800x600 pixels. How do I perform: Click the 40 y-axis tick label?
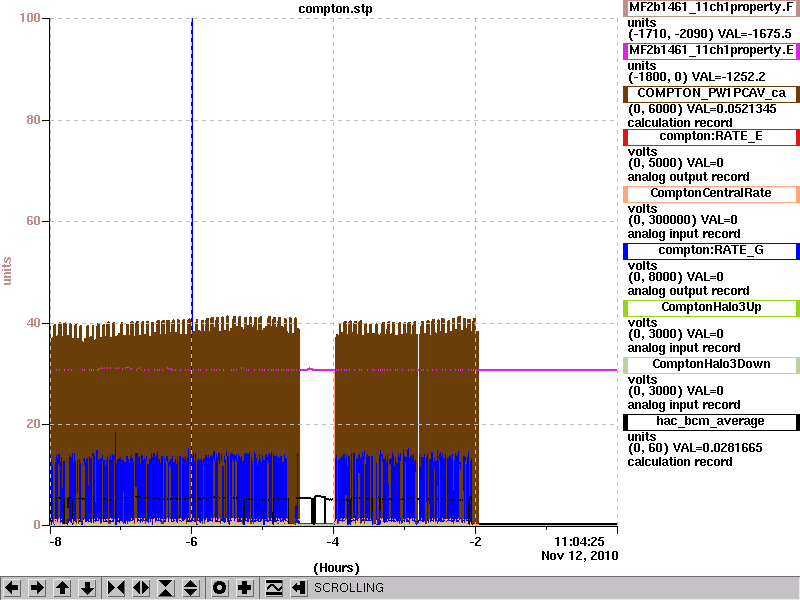click(33, 323)
